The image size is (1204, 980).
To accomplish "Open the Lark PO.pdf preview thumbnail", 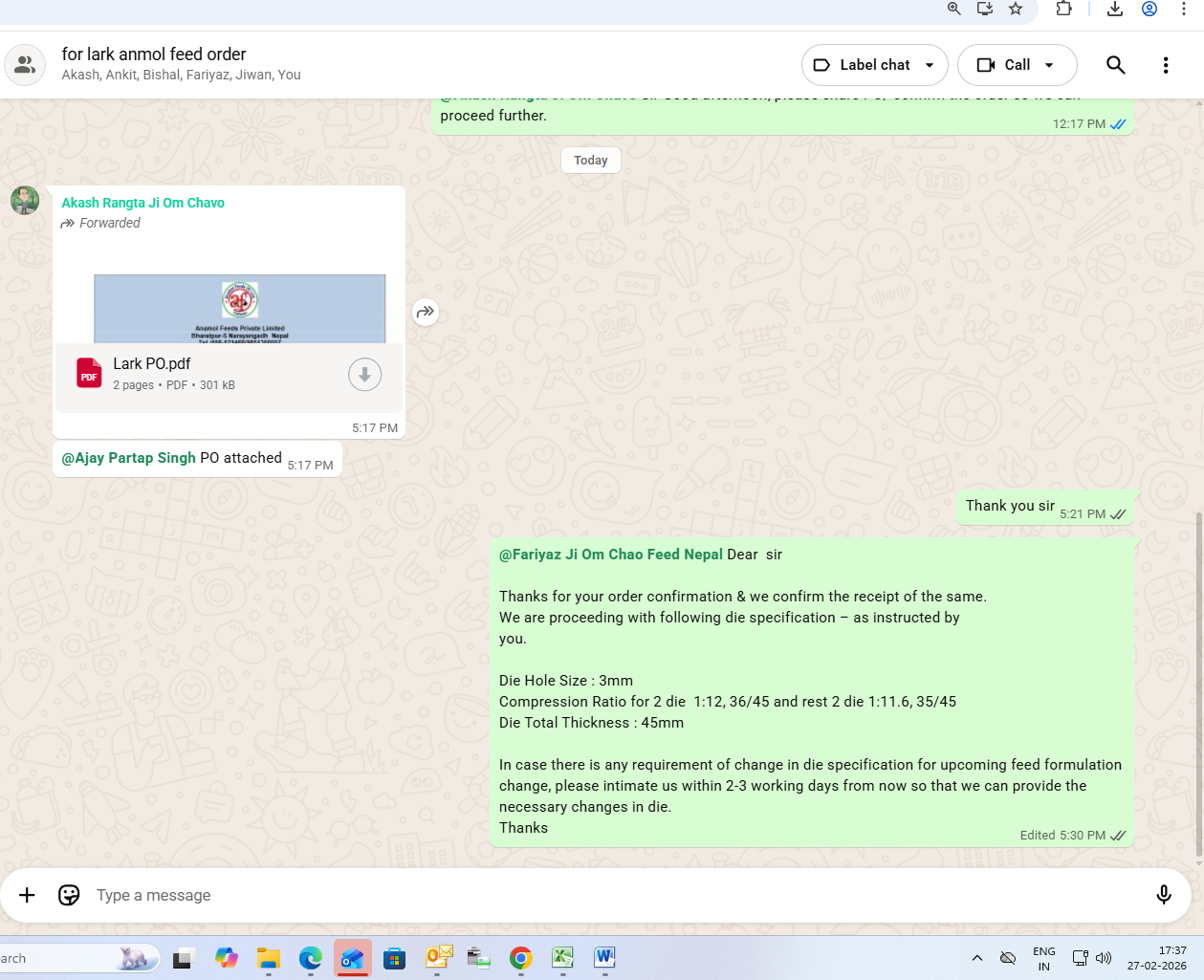I will click(239, 308).
